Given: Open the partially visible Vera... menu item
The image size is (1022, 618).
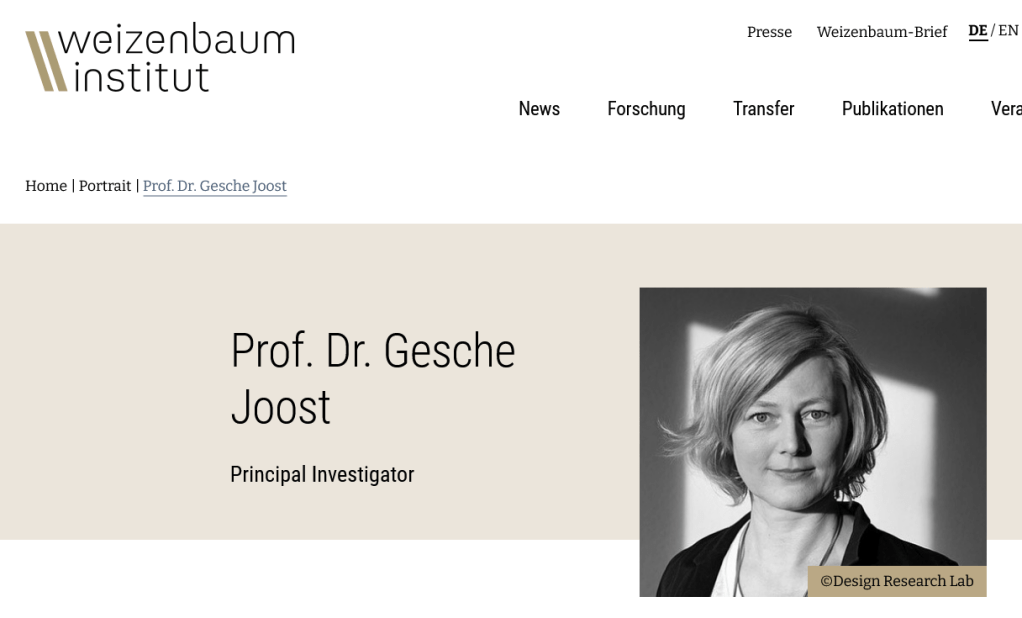Looking at the screenshot, I should coord(1005,109).
